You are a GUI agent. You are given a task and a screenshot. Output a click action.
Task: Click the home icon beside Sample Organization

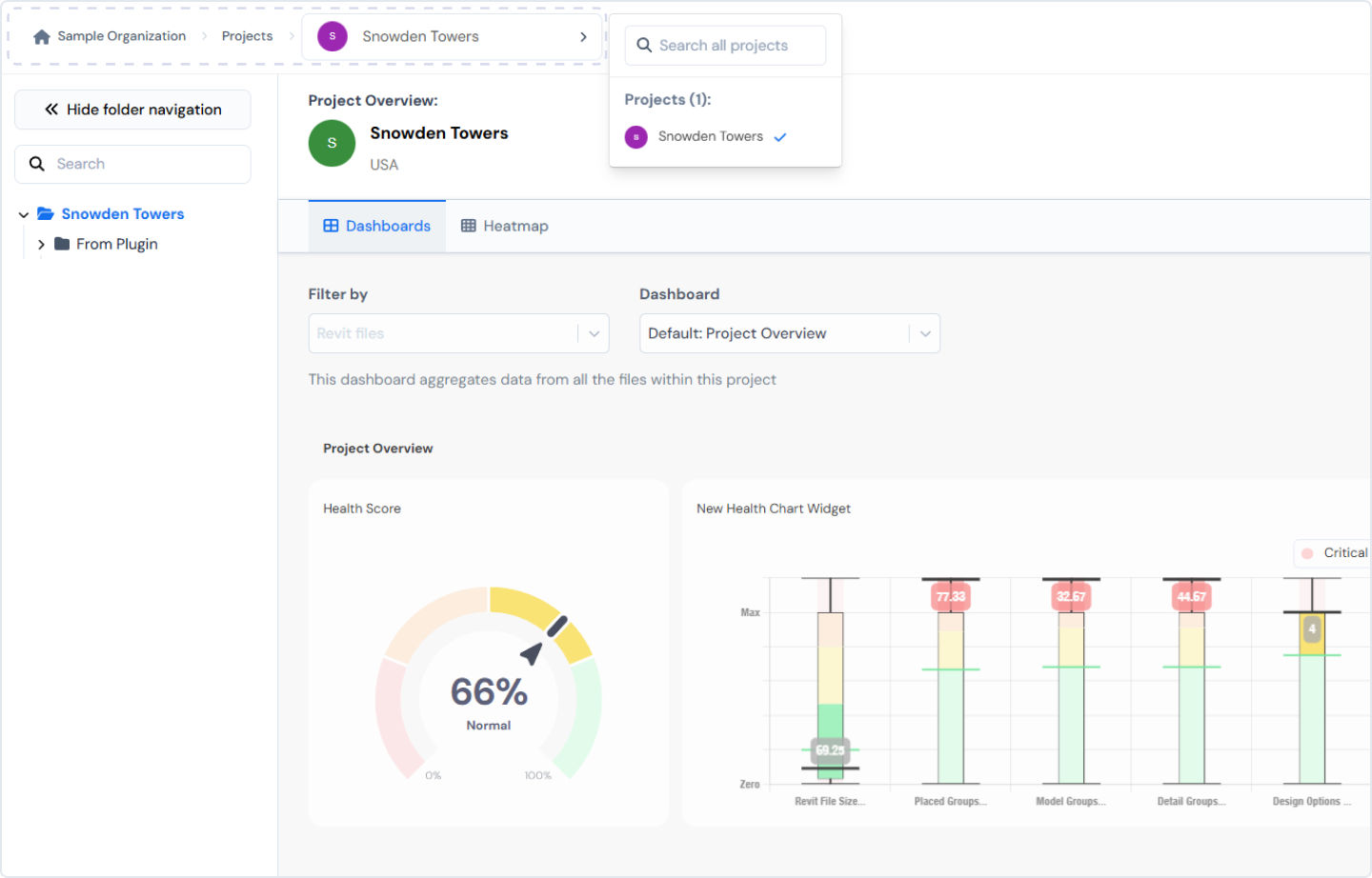41,37
